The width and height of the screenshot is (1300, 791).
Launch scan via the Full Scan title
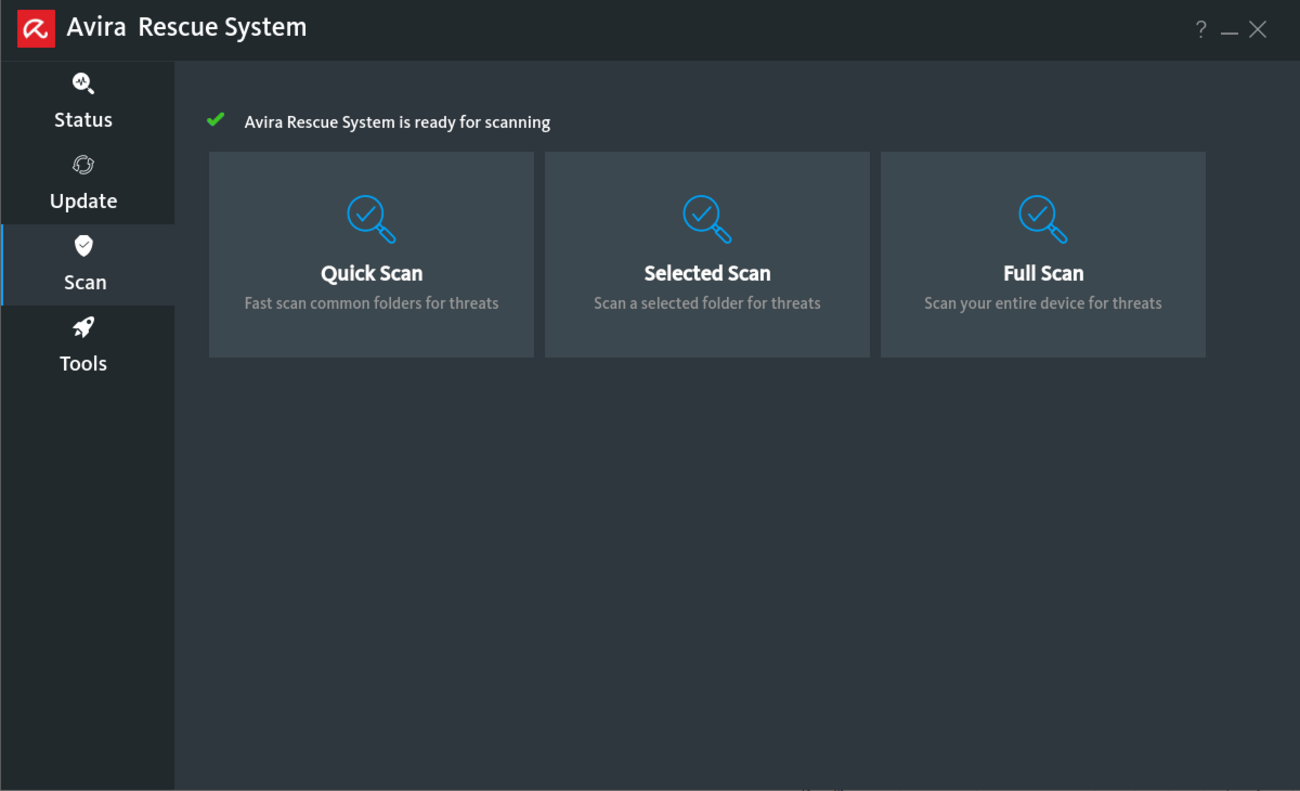[x=1043, y=273]
